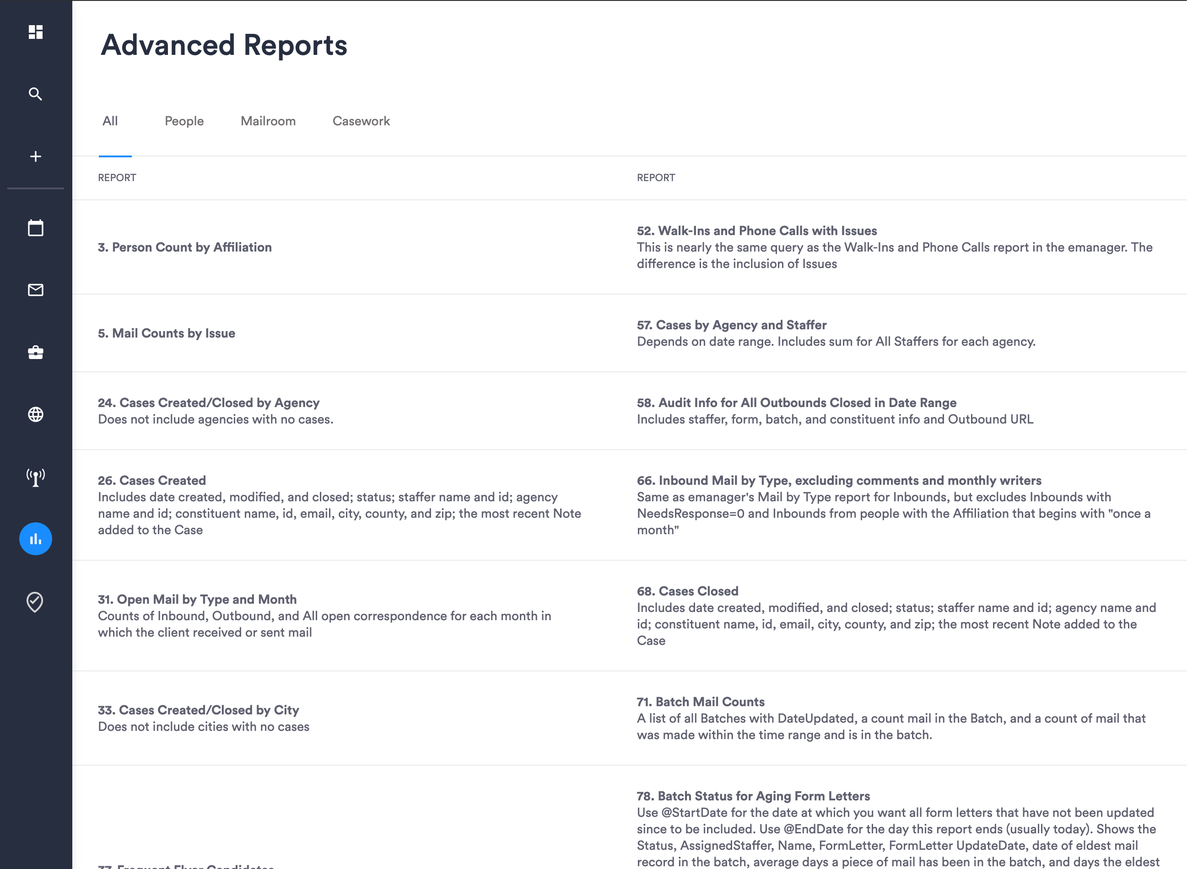Open the Walk-Ins and Phone Calls with Issues report
The image size is (1187, 869).
tap(757, 230)
